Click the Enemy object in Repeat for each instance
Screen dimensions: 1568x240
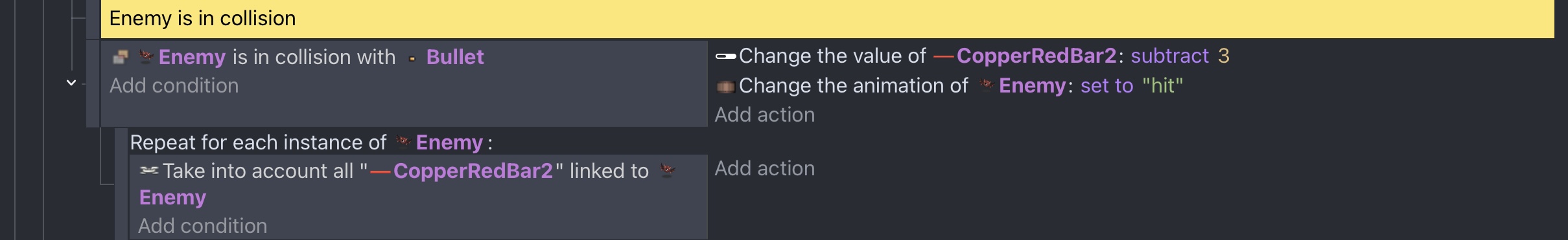pyautogui.click(x=449, y=142)
